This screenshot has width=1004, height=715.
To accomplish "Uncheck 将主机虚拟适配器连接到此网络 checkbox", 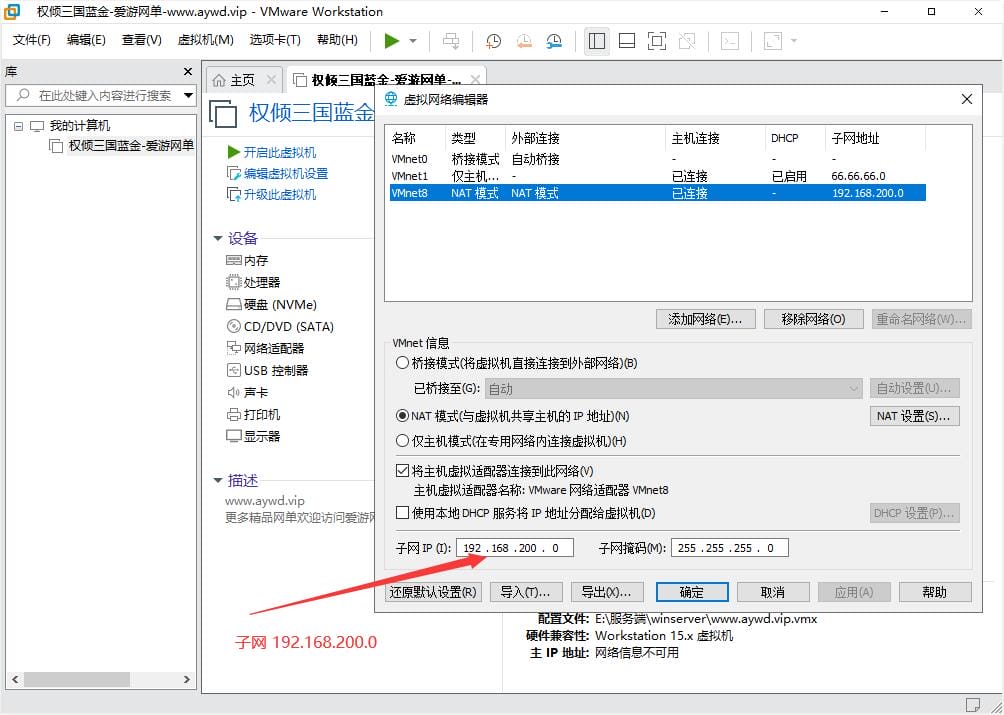I will (x=403, y=471).
